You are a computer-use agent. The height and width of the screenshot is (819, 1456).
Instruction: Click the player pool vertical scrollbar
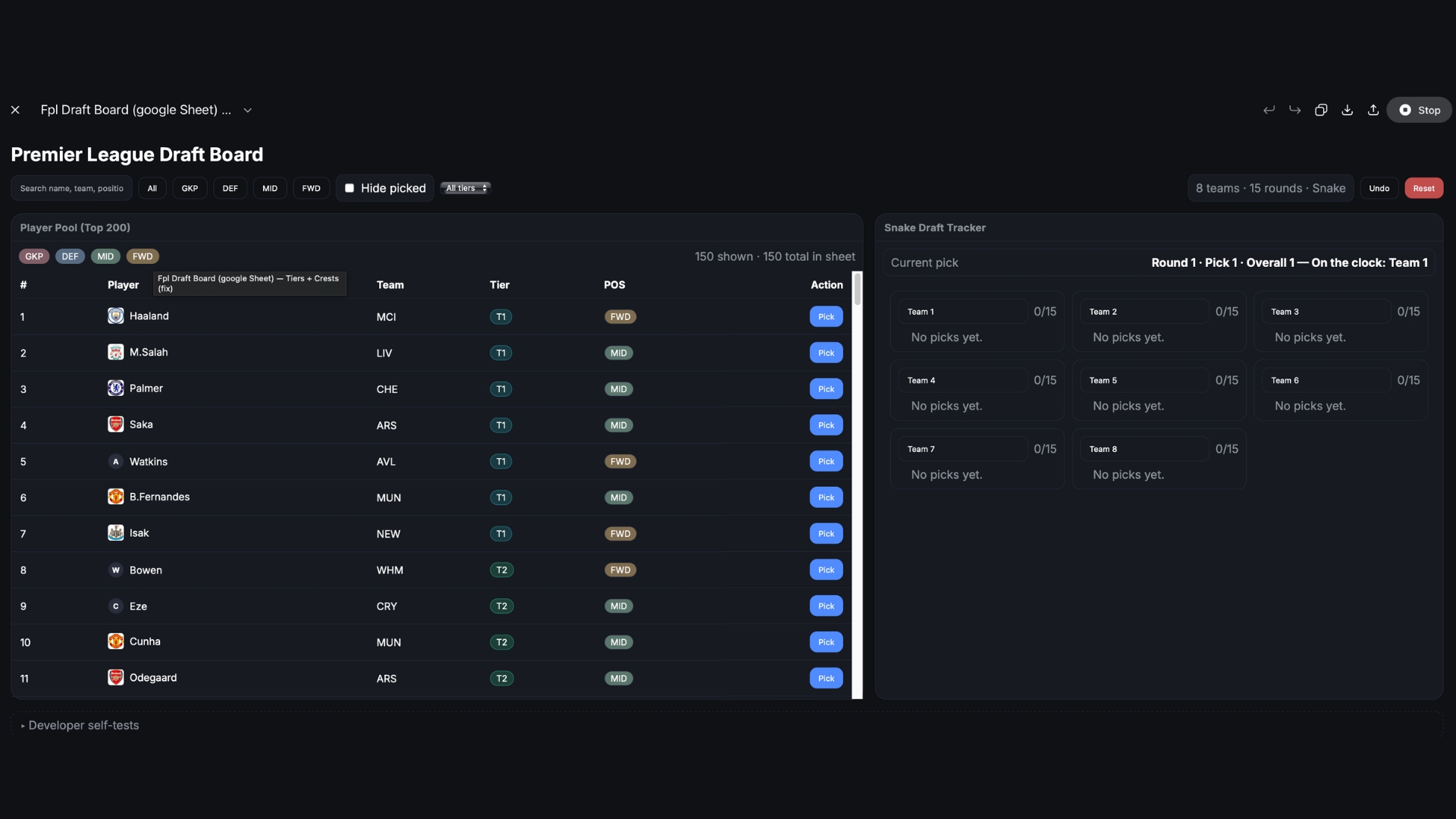[858, 485]
